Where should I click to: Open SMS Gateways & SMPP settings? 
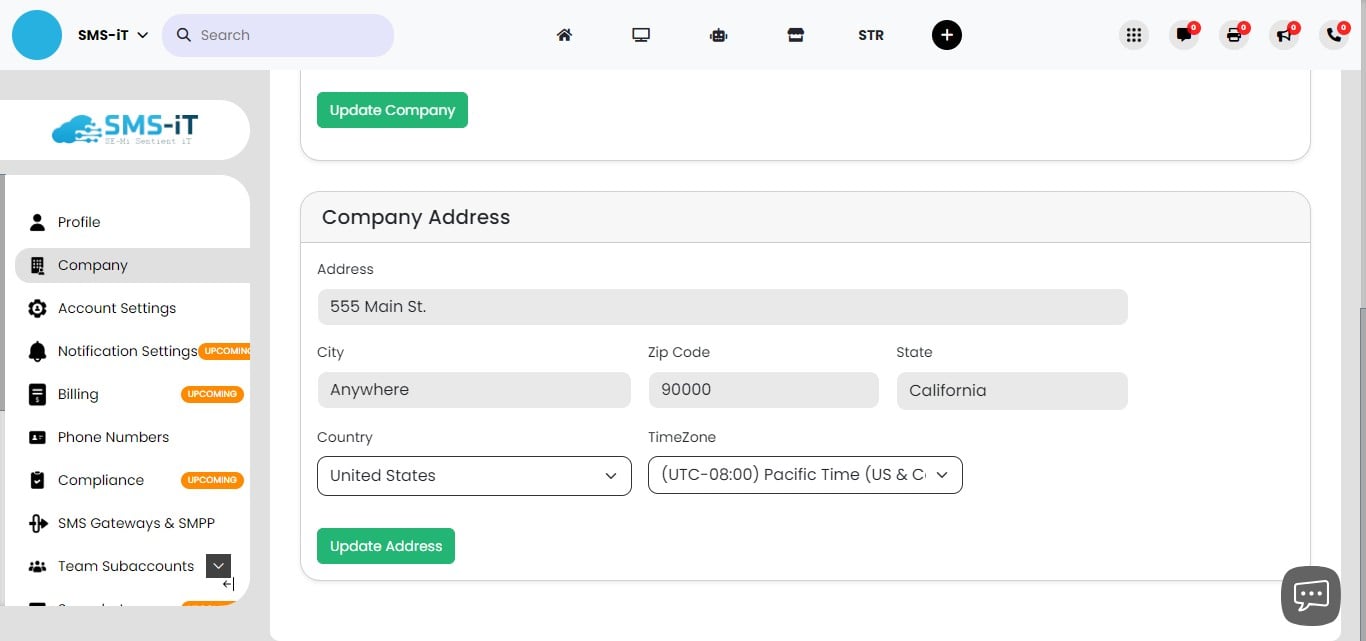[x=136, y=523]
